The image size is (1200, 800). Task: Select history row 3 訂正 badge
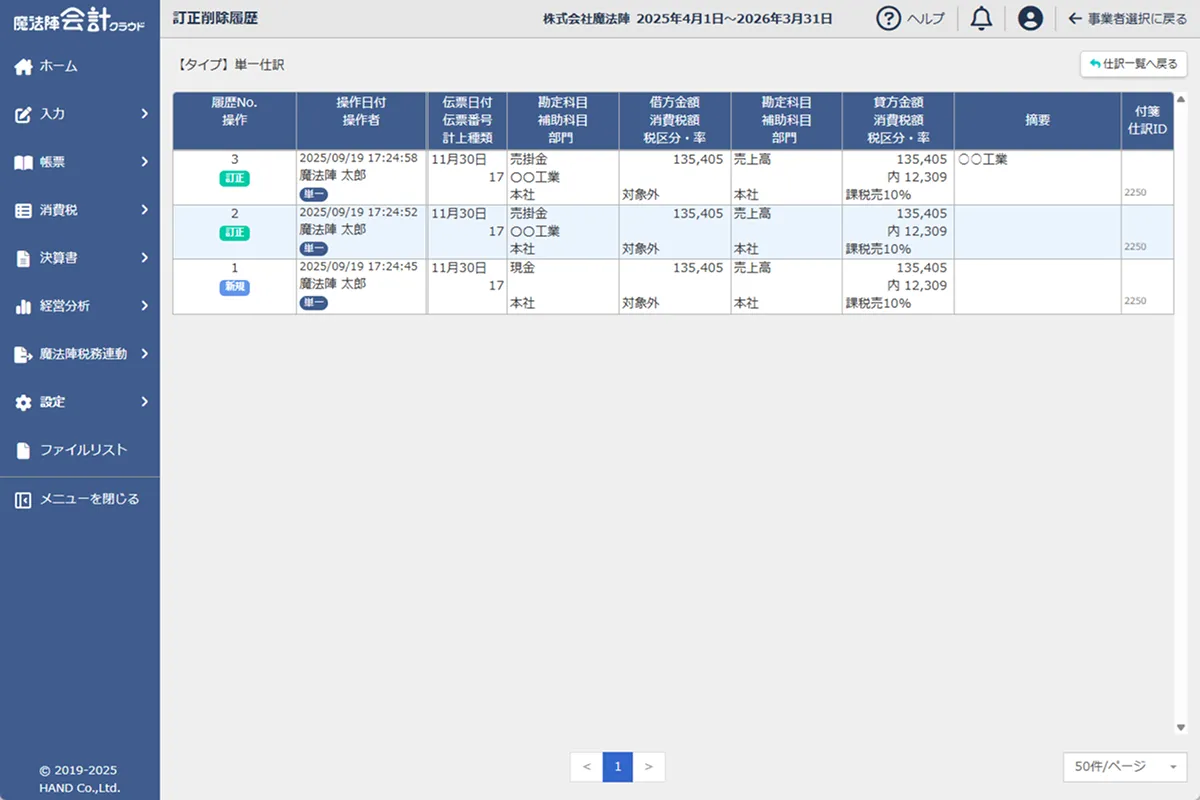(x=234, y=178)
